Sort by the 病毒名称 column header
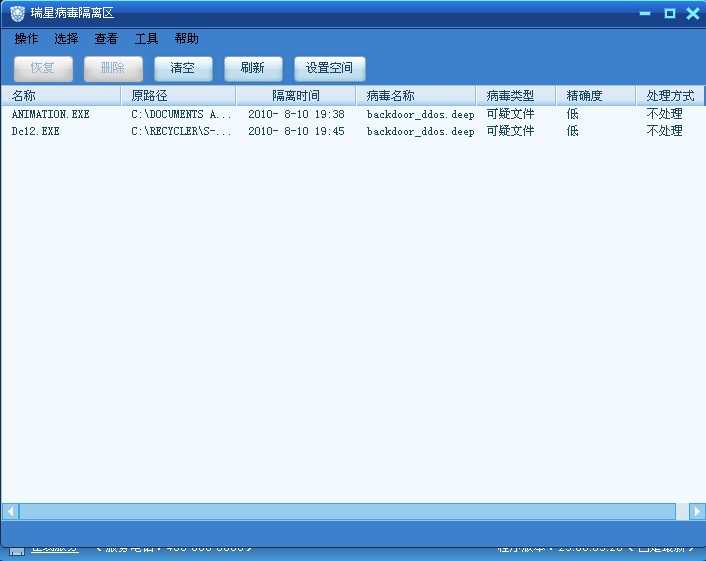706x561 pixels. pos(416,95)
